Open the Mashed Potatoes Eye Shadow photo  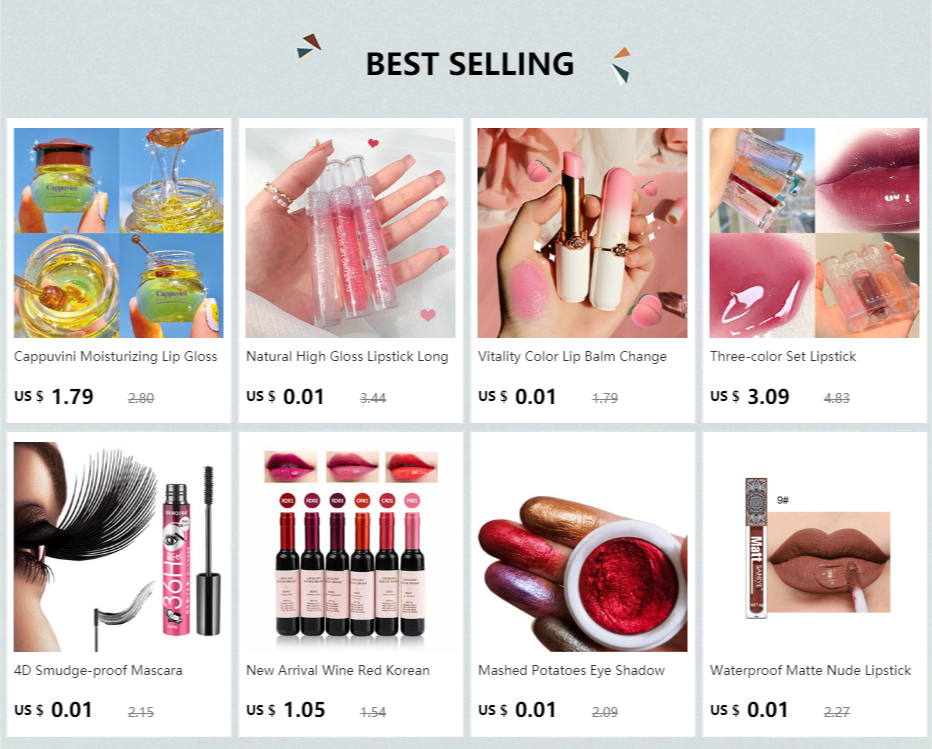(x=582, y=547)
